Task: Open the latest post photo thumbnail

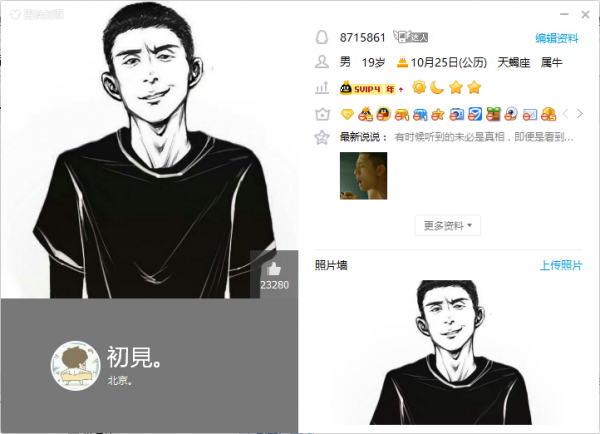Action: click(x=364, y=176)
